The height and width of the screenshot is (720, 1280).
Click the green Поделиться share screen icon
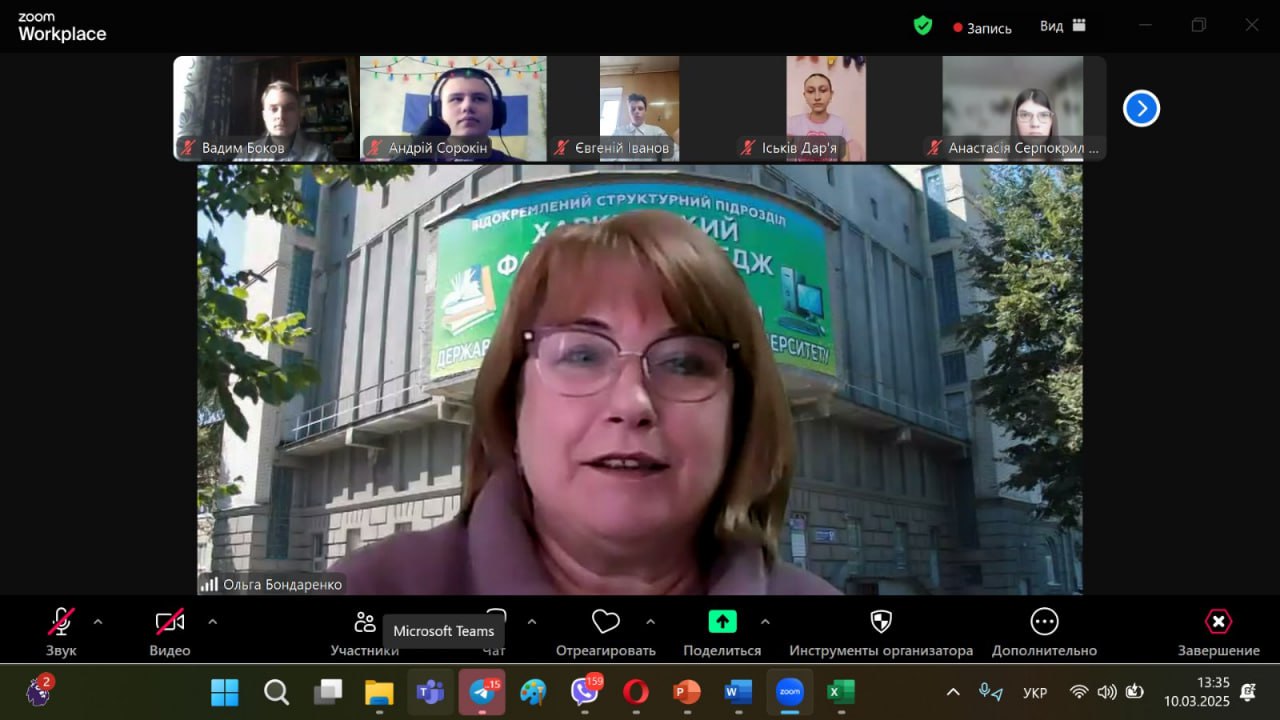pyautogui.click(x=722, y=622)
